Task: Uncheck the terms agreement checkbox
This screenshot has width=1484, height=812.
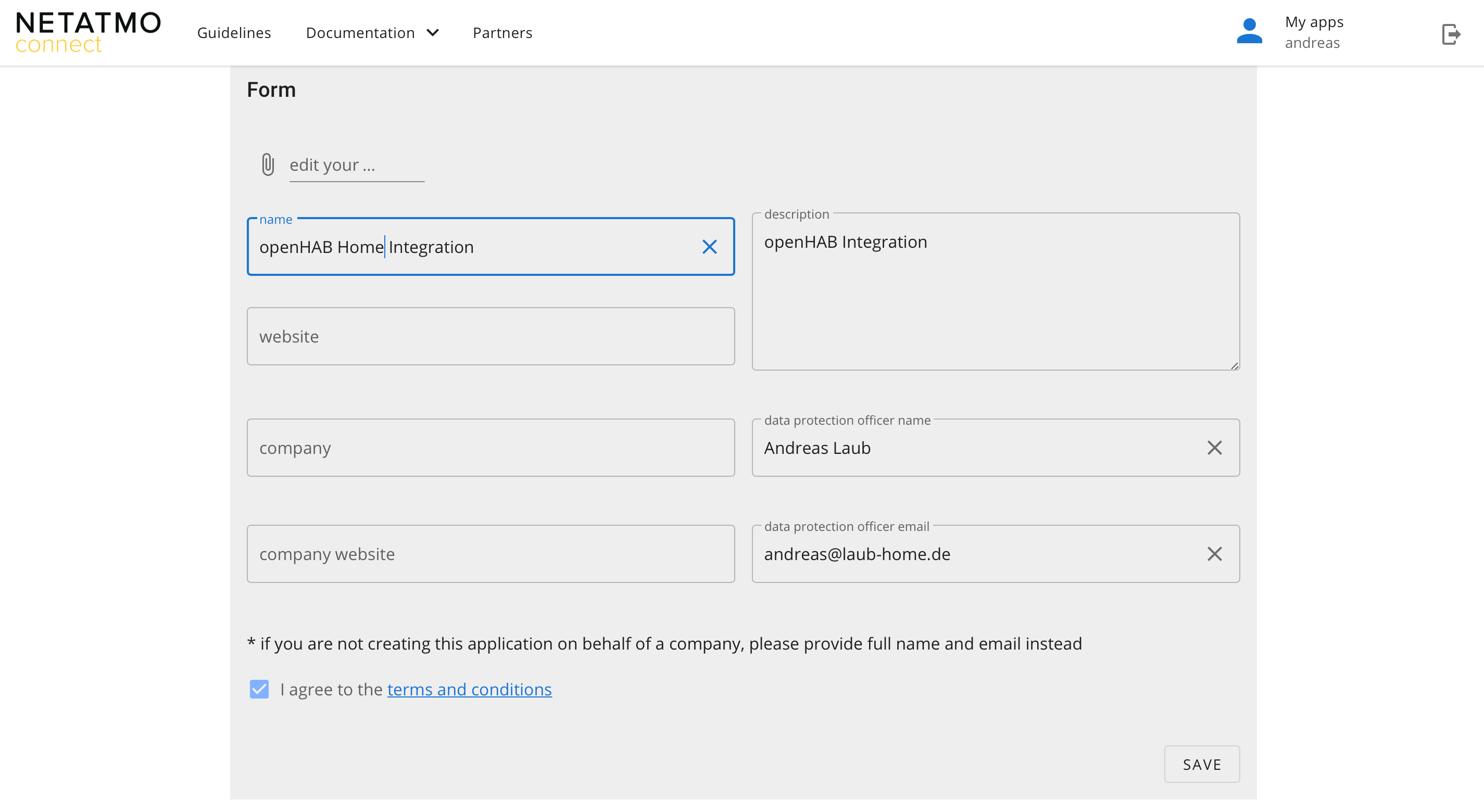Action: (259, 689)
